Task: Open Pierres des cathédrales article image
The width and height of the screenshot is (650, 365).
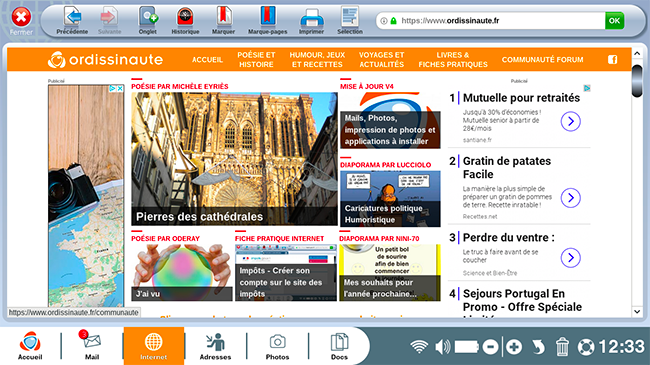Action: click(234, 159)
